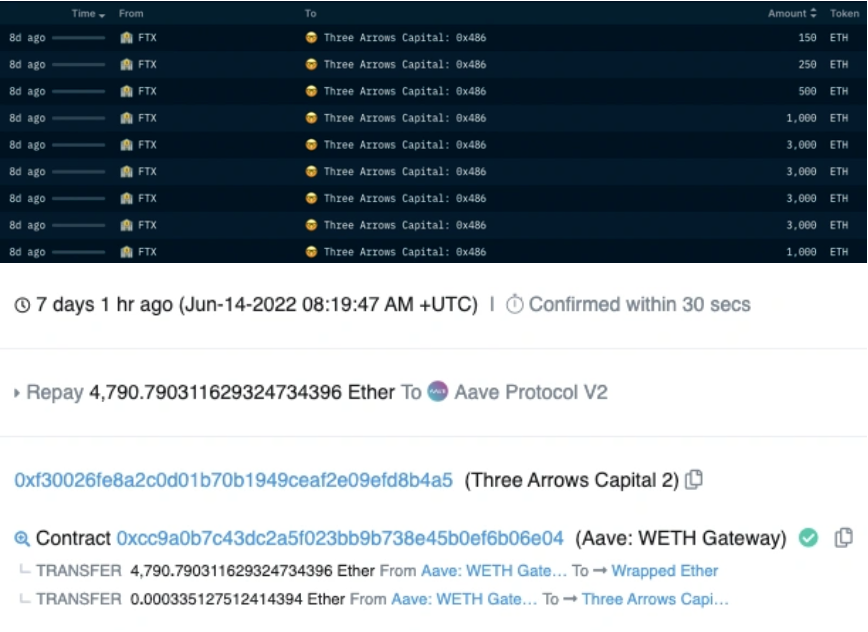
Task: Click Three Arrows emoji icon in 500 ETH row
Action: 311,91
